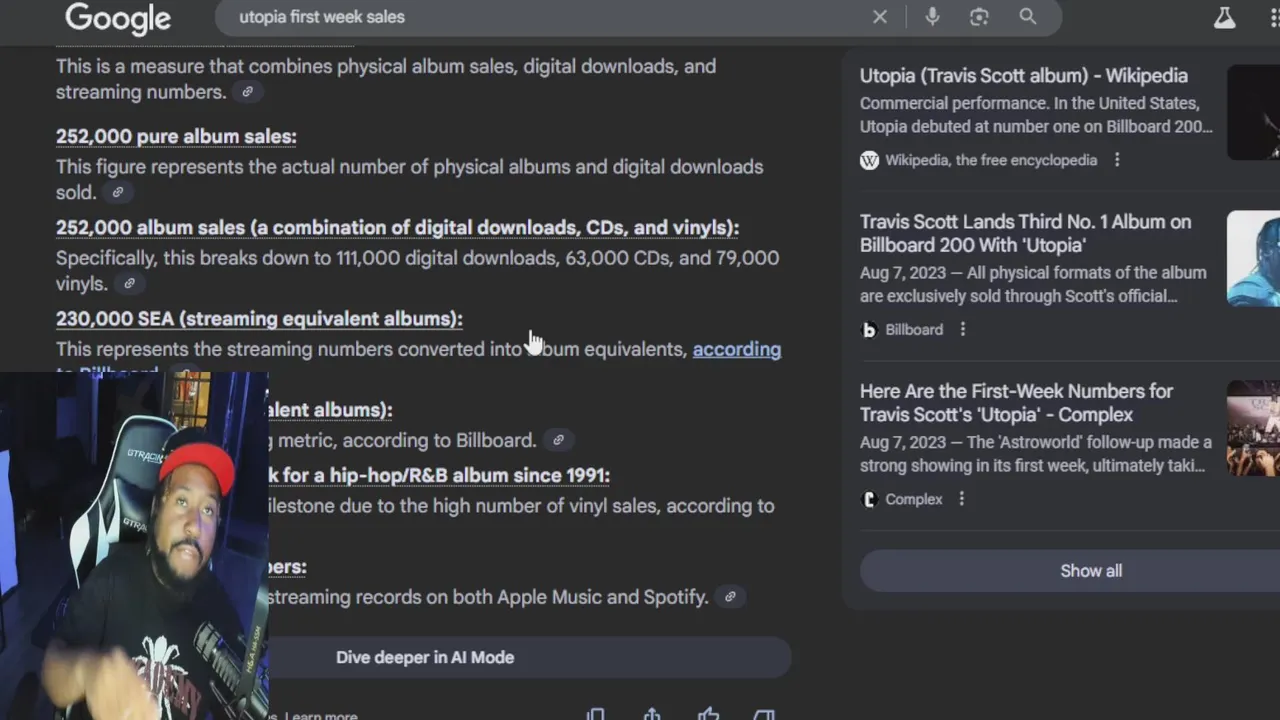Open more options for Billboard source
The image size is (1280, 720).
(x=963, y=329)
